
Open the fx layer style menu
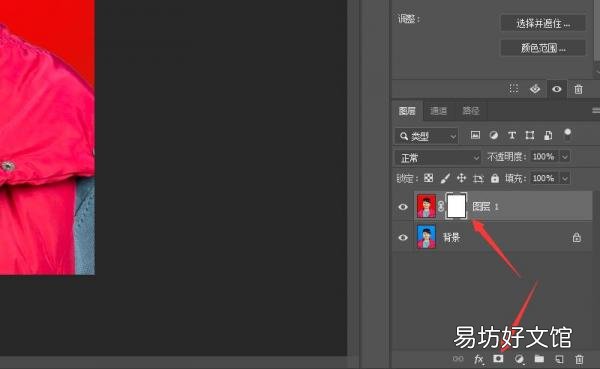[479, 359]
